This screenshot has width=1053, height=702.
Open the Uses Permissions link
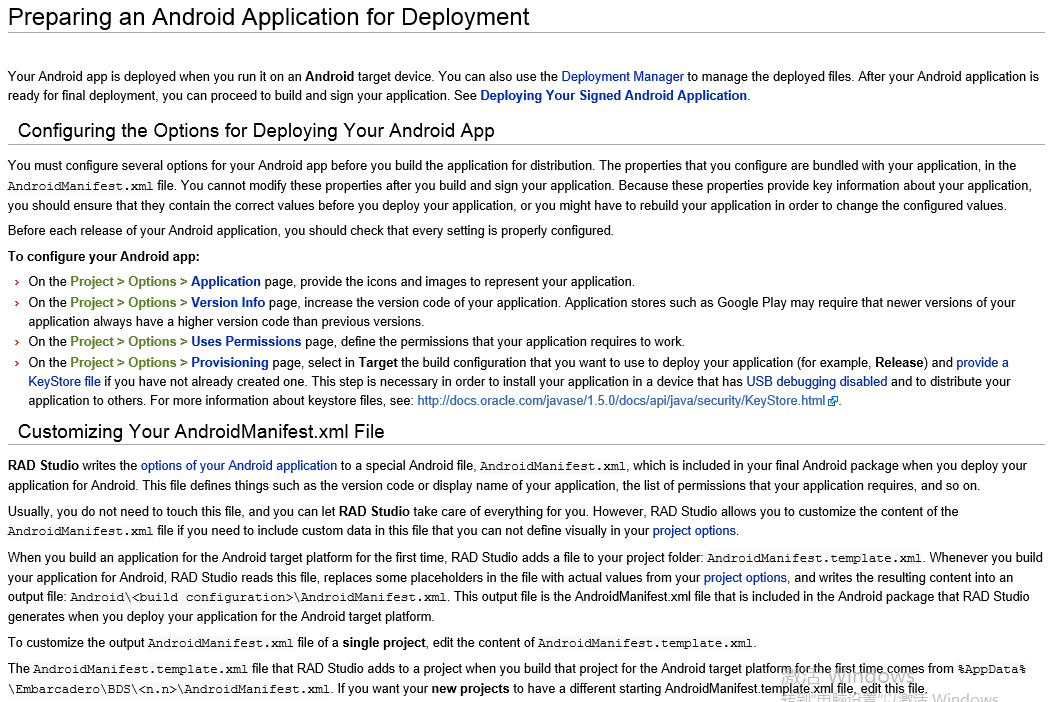246,341
